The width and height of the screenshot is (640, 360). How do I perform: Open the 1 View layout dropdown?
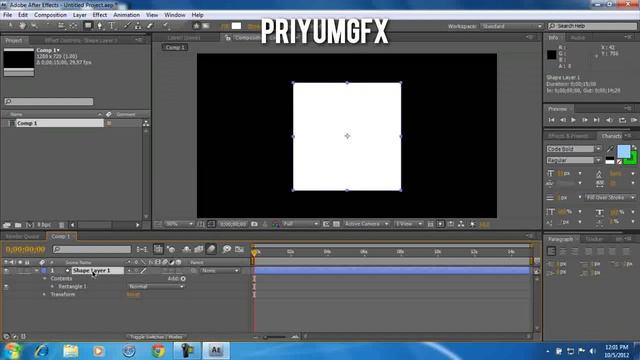pos(409,224)
